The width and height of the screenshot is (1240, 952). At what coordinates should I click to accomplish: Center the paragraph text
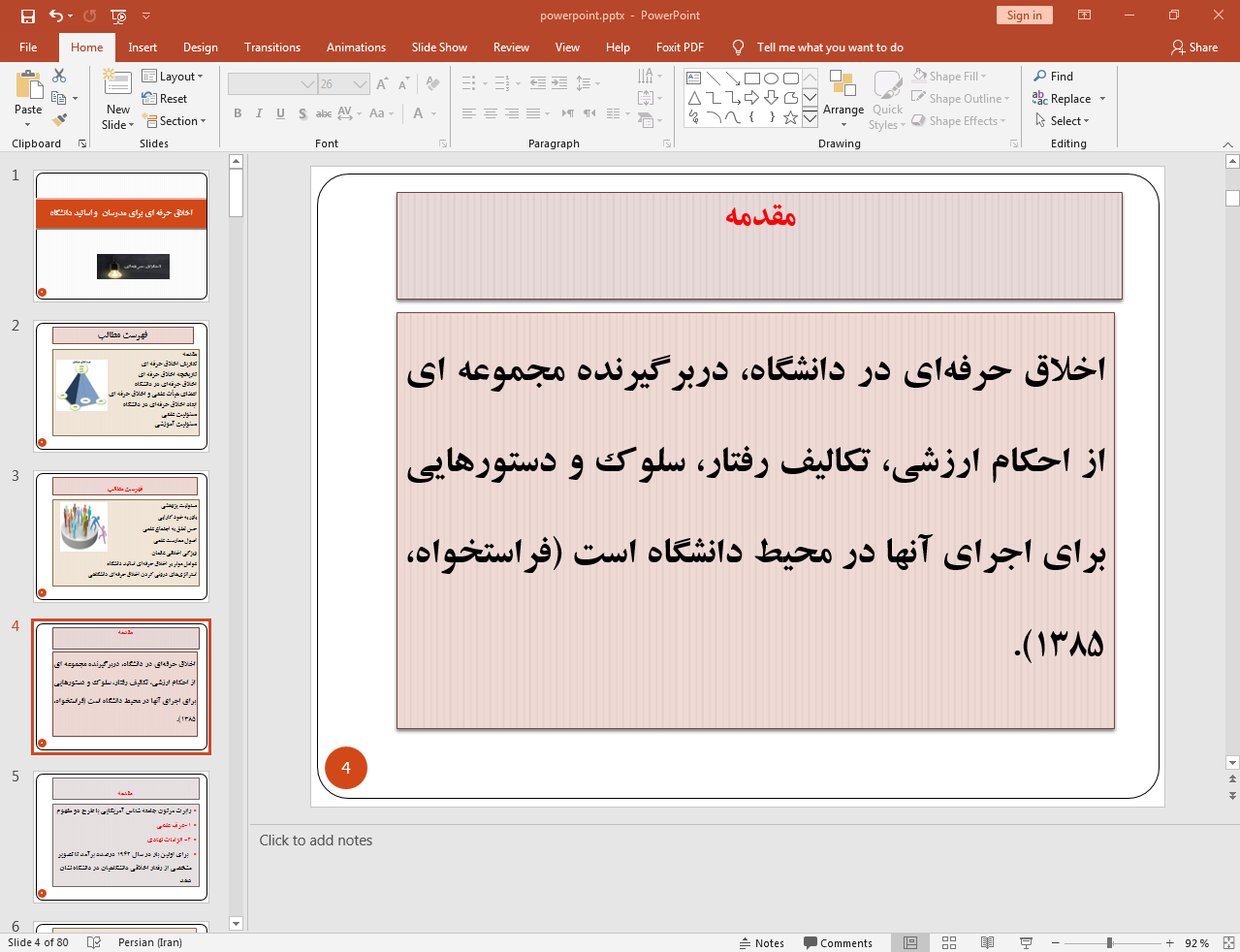pos(491,113)
